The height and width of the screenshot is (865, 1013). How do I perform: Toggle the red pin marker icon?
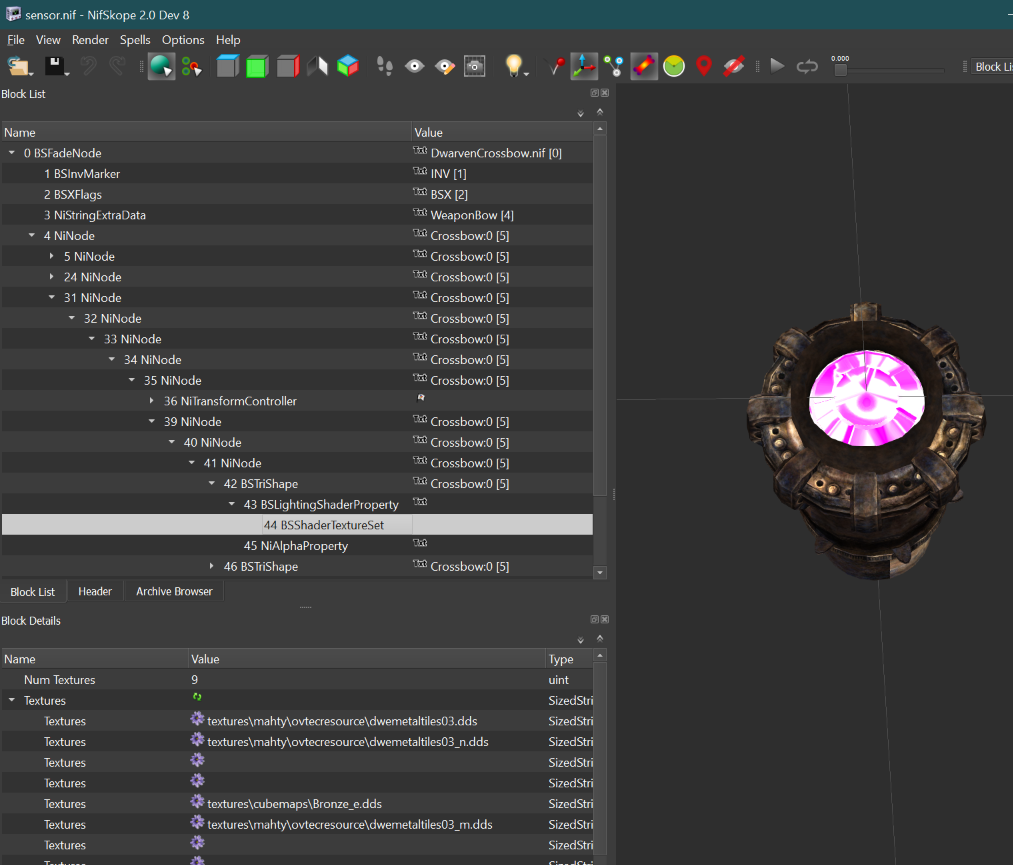tap(556, 67)
